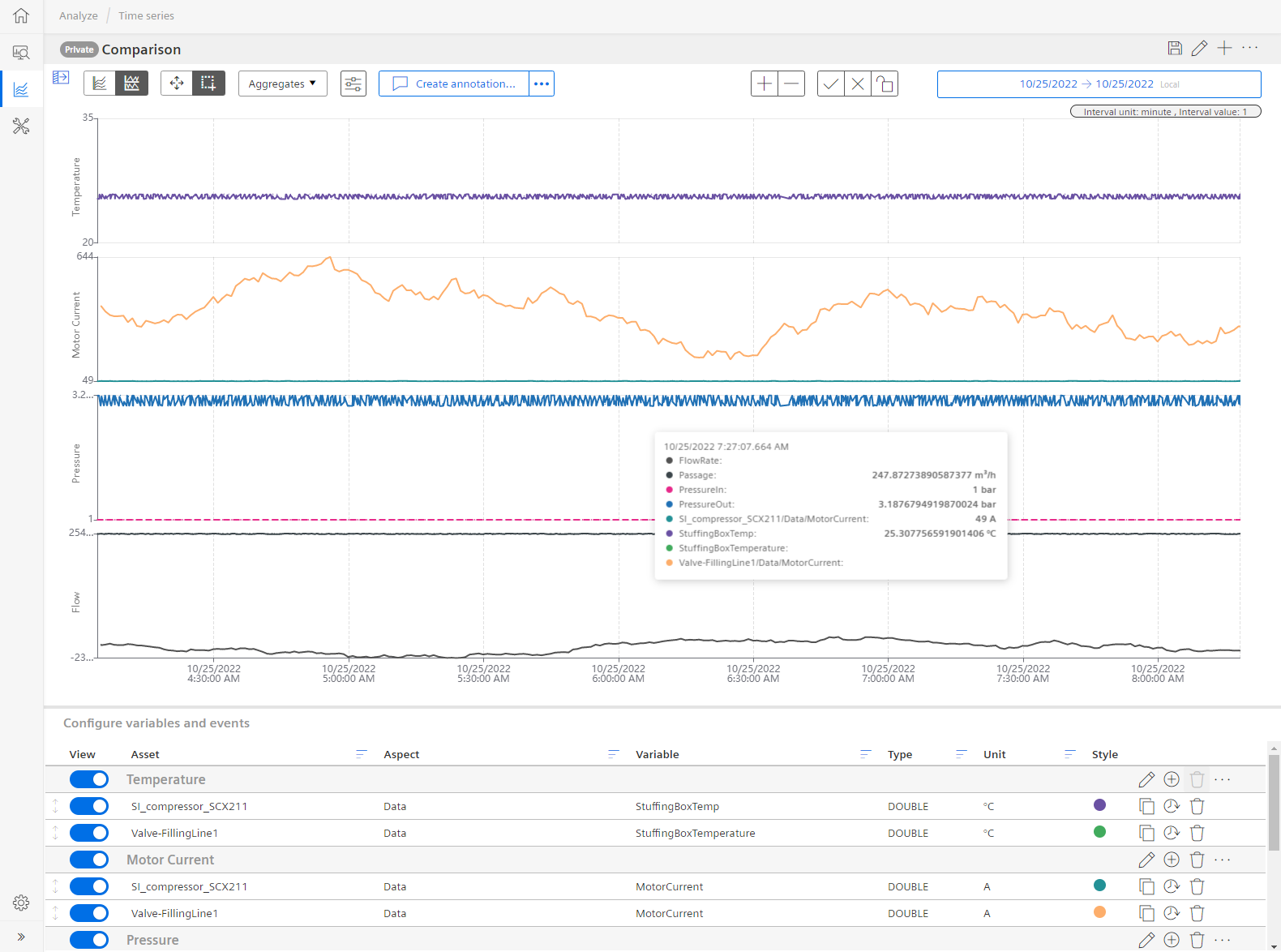1281x952 pixels.
Task: Toggle Pressure group visibility
Action: (x=89, y=940)
